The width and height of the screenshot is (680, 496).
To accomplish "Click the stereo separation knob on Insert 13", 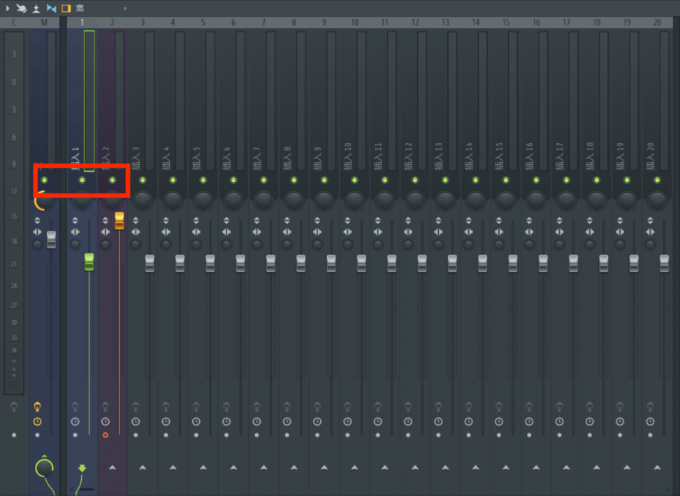I will (438, 245).
